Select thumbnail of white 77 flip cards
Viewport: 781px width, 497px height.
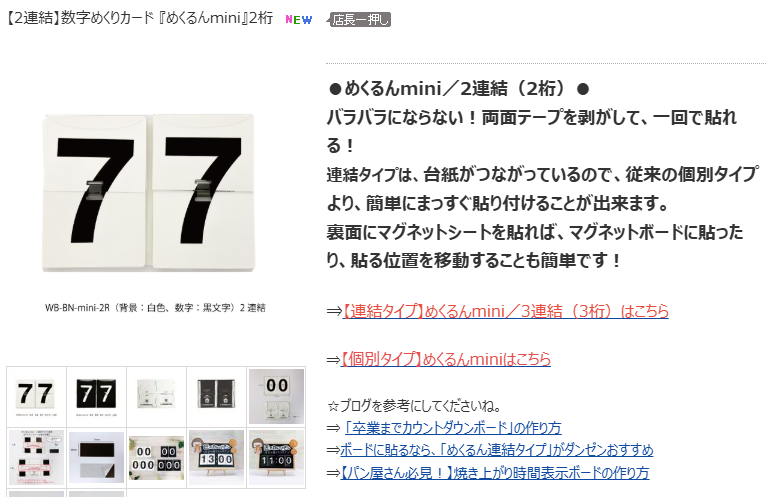point(36,396)
